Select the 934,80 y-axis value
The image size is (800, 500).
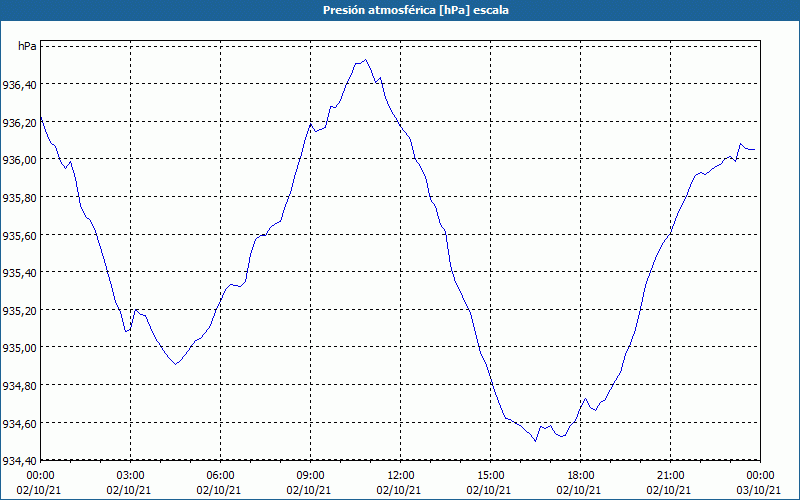(19, 386)
